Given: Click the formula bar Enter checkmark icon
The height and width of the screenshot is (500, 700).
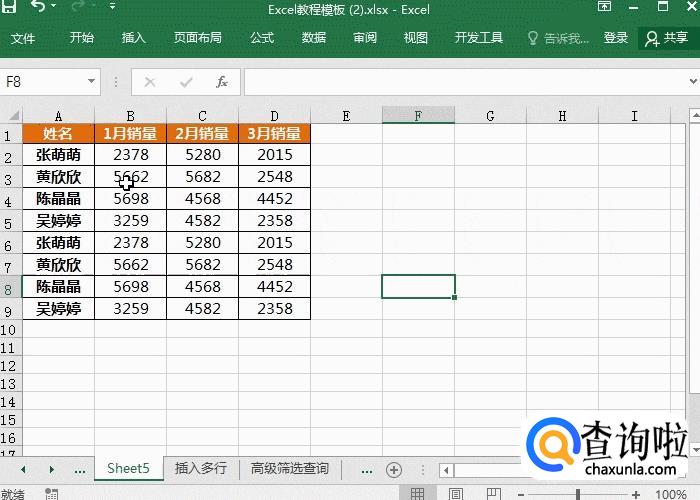Looking at the screenshot, I should [x=186, y=82].
